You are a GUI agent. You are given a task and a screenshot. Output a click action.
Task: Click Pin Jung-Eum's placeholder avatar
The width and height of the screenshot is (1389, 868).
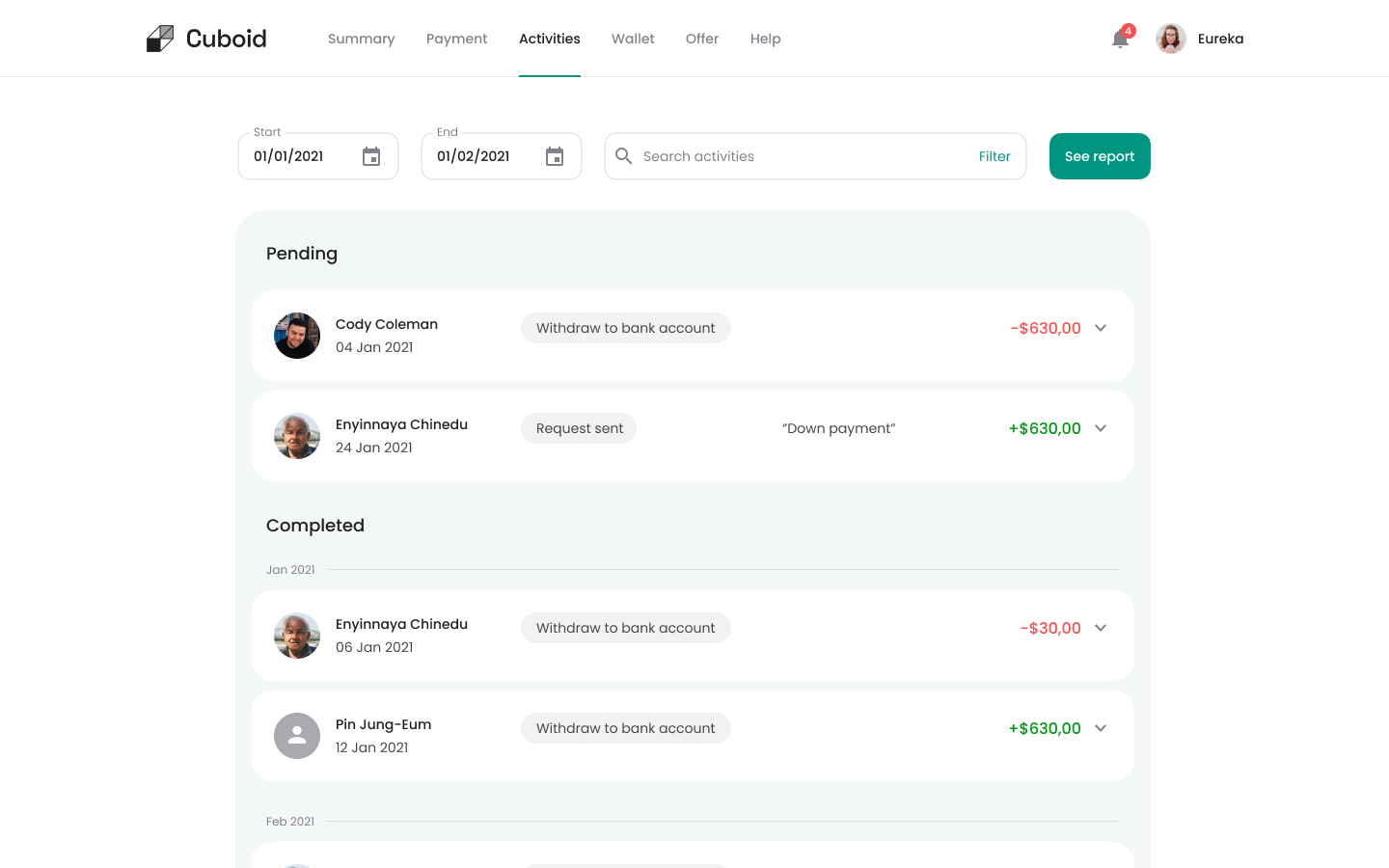[297, 736]
